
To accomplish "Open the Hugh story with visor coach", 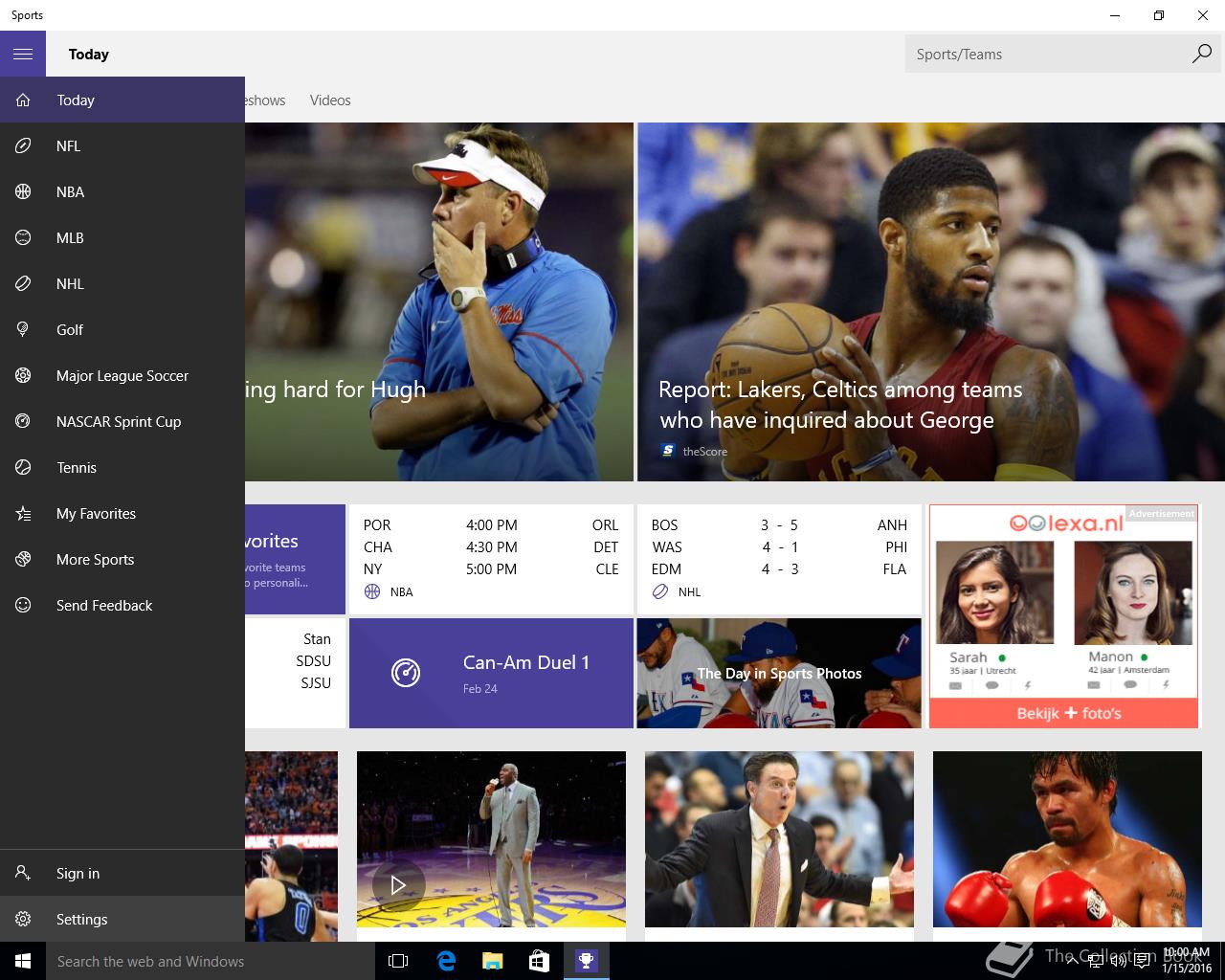I will click(439, 301).
